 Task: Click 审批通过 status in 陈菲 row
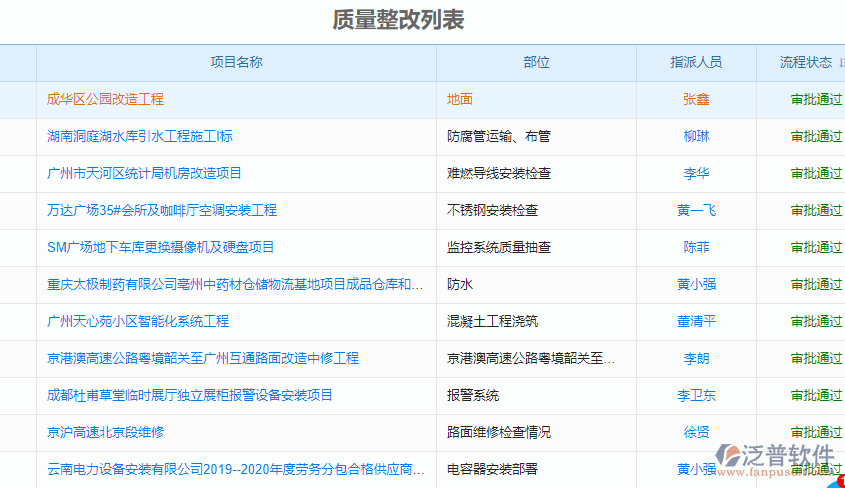[816, 247]
